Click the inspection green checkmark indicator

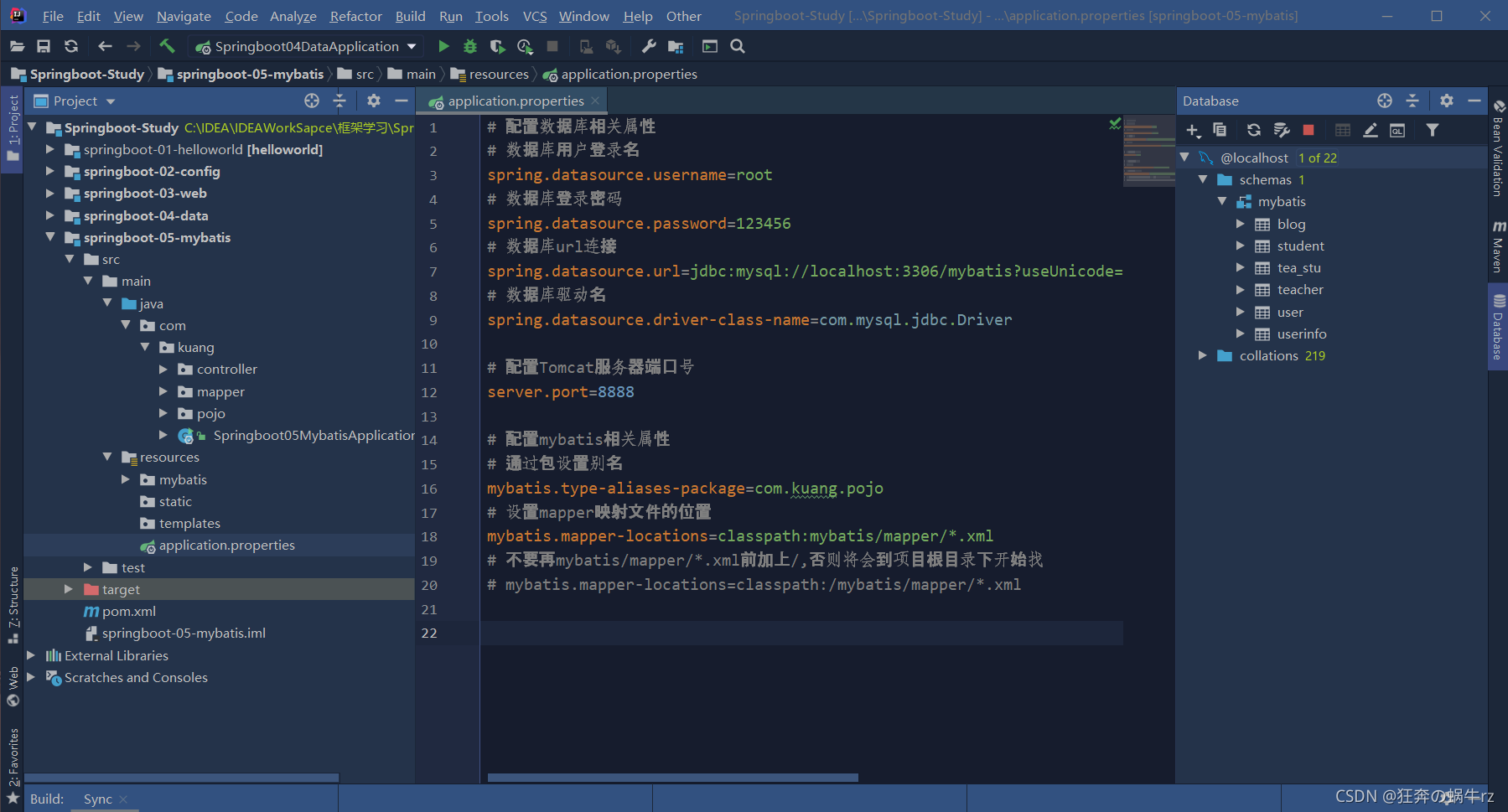pyautogui.click(x=1114, y=123)
